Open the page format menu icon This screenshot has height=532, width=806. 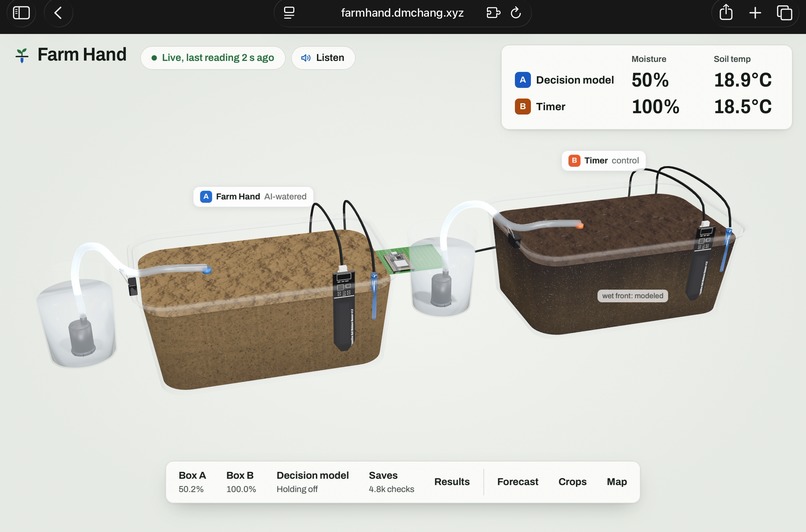[x=289, y=13]
